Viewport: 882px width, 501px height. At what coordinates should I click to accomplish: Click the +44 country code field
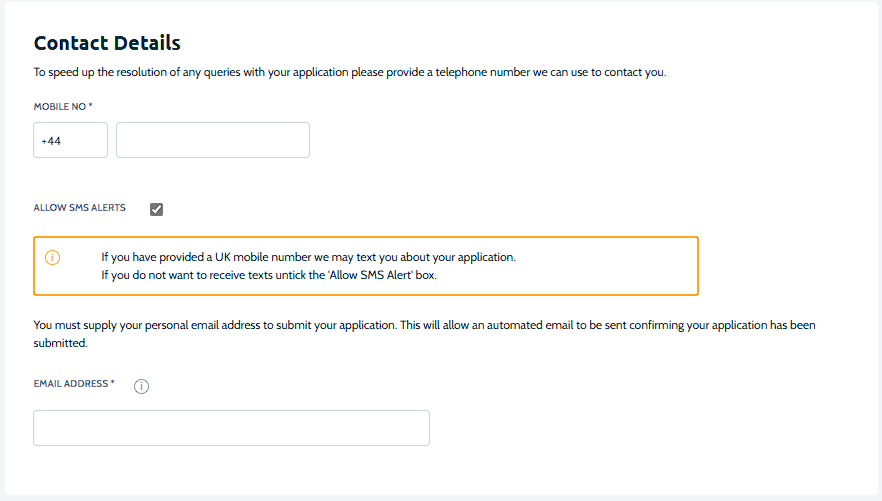click(x=70, y=141)
